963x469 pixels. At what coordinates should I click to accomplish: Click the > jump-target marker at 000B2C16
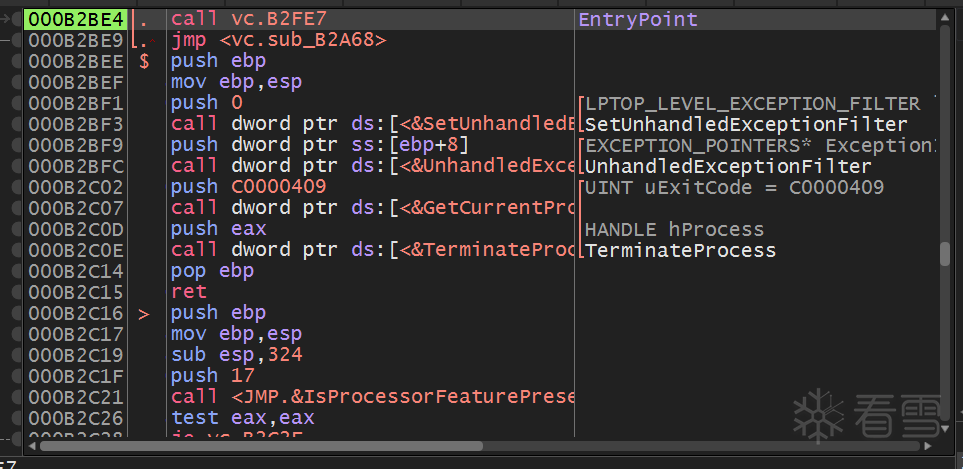pos(144,313)
